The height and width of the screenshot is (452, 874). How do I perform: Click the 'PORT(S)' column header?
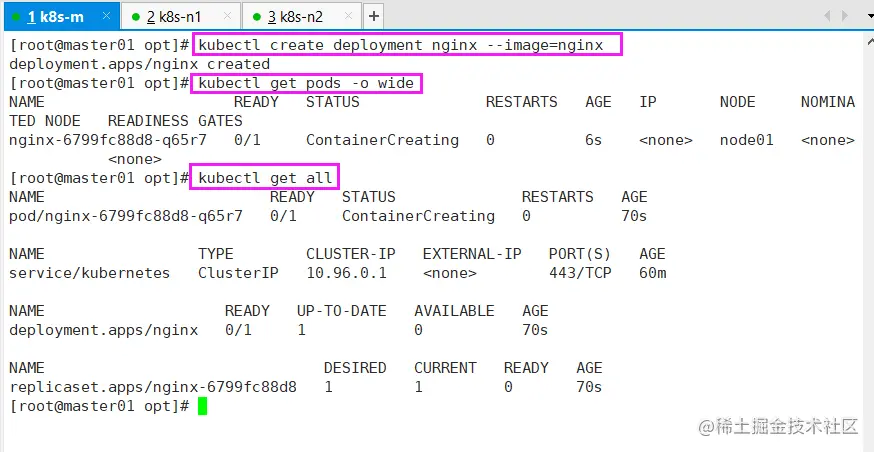pyautogui.click(x=580, y=254)
